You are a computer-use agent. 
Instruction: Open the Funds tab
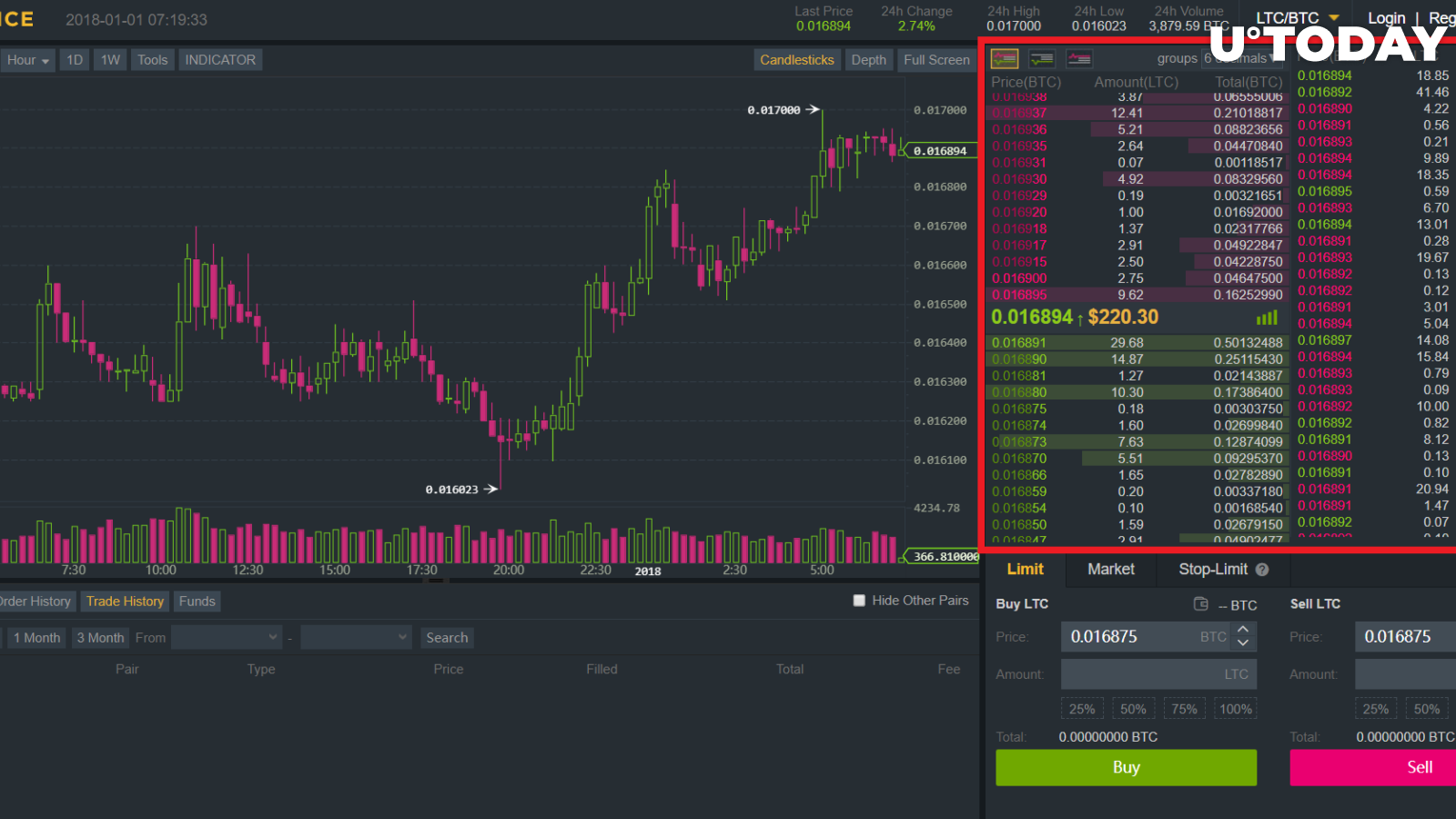pyautogui.click(x=197, y=602)
